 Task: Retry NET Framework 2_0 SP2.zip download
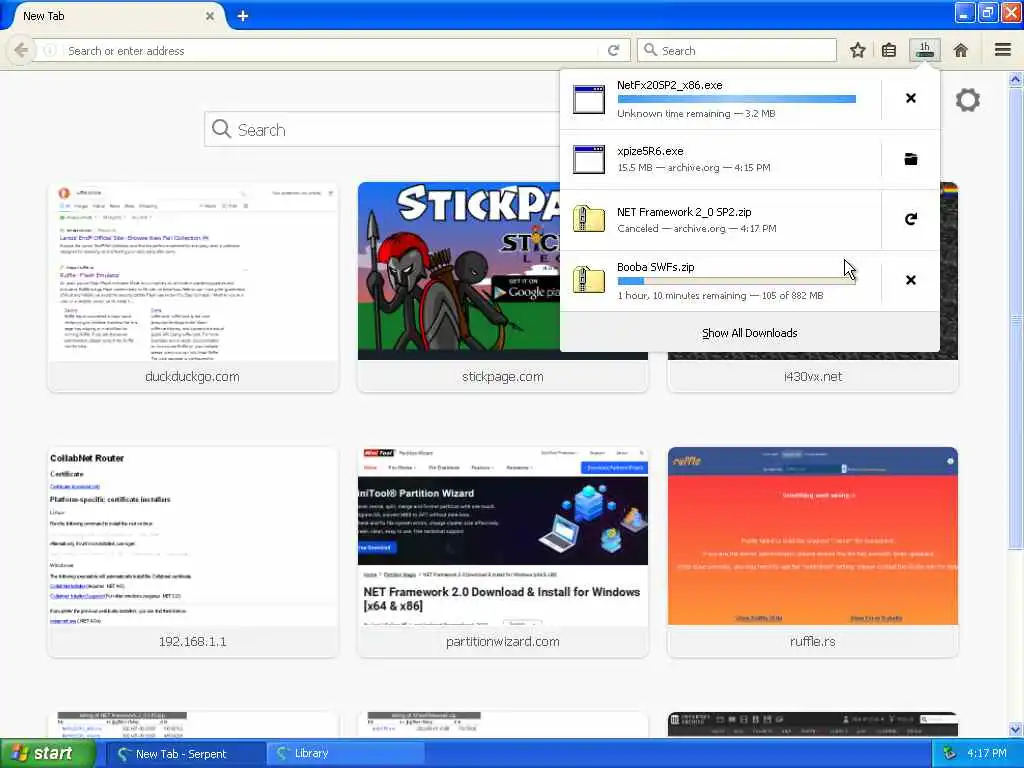click(910, 219)
